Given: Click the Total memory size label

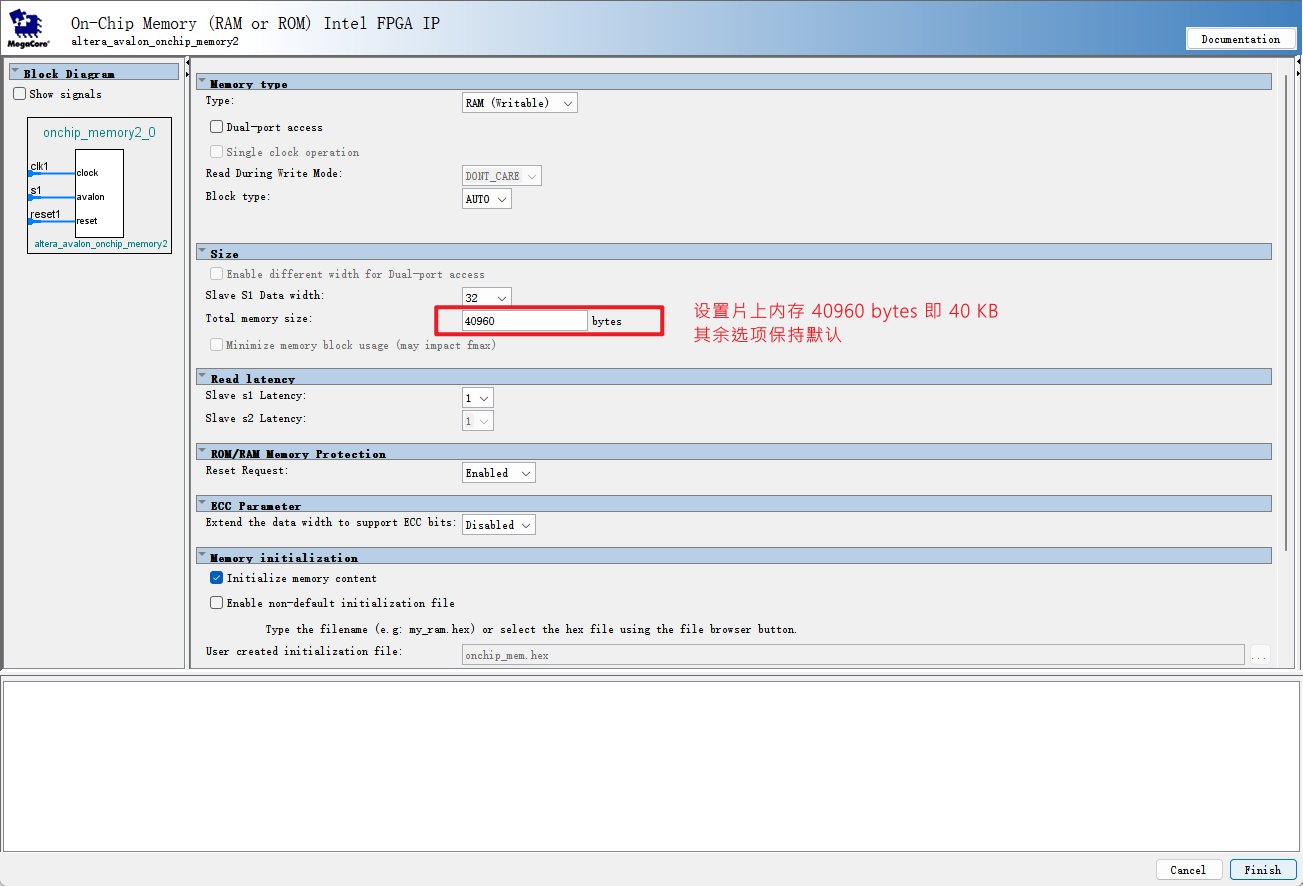Looking at the screenshot, I should (x=259, y=319).
